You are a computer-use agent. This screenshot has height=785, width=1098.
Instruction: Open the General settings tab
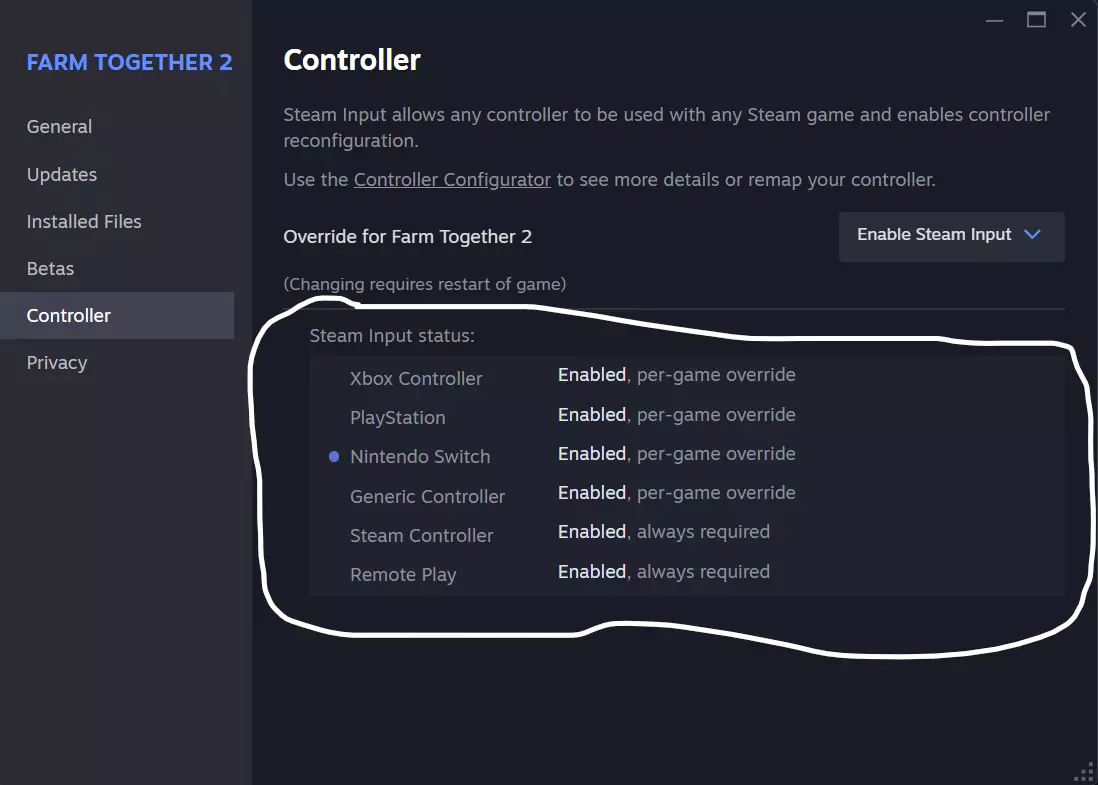point(59,127)
